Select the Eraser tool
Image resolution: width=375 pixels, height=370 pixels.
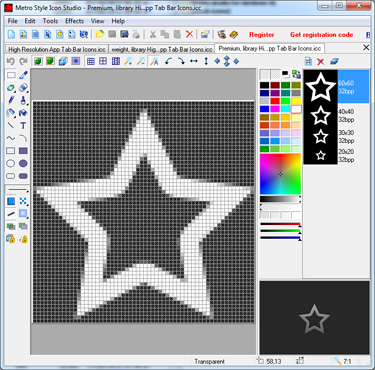tap(23, 88)
